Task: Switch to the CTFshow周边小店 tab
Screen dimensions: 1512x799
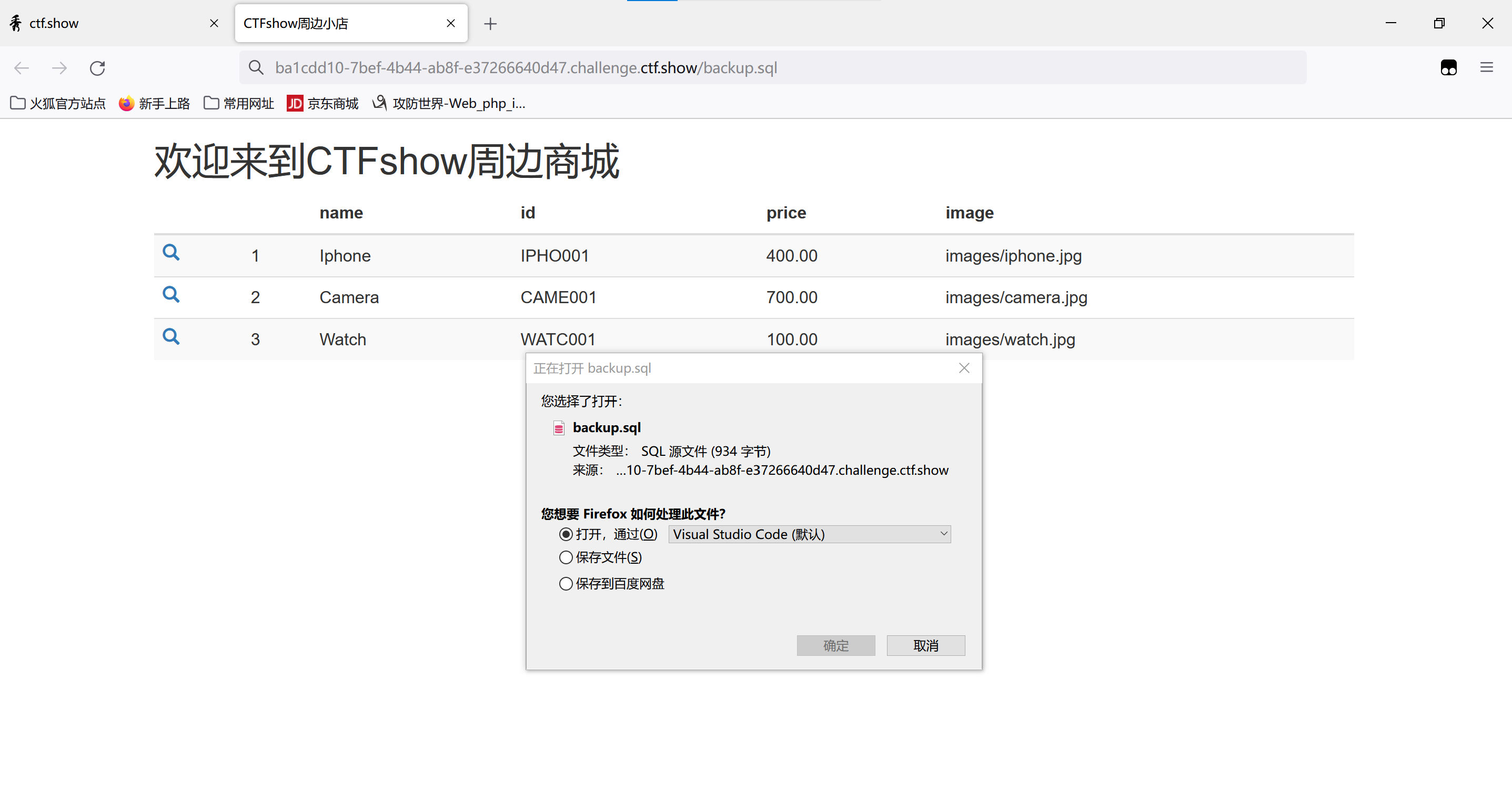Action: coord(351,24)
